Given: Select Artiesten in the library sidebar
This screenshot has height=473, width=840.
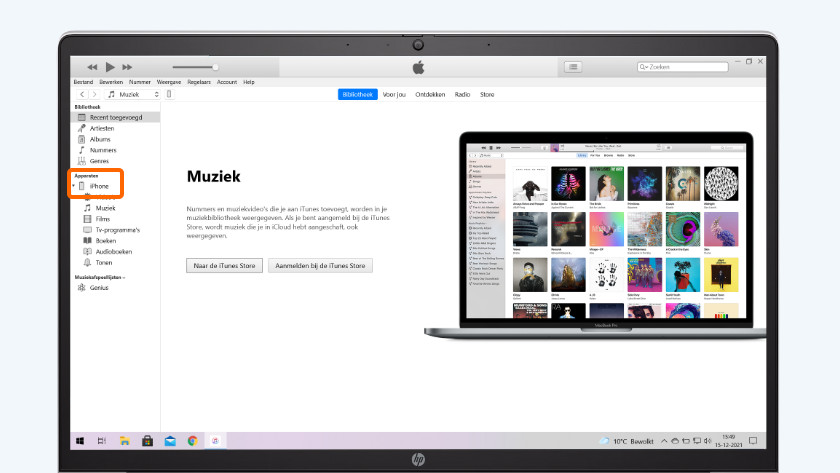Looking at the screenshot, I should tap(102, 129).
